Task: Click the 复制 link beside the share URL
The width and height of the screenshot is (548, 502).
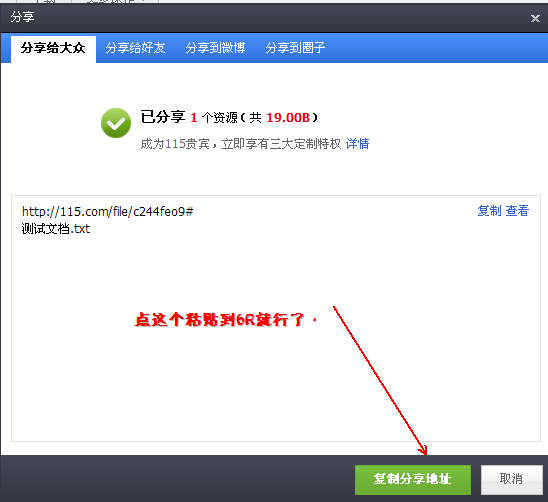Action: [x=489, y=211]
